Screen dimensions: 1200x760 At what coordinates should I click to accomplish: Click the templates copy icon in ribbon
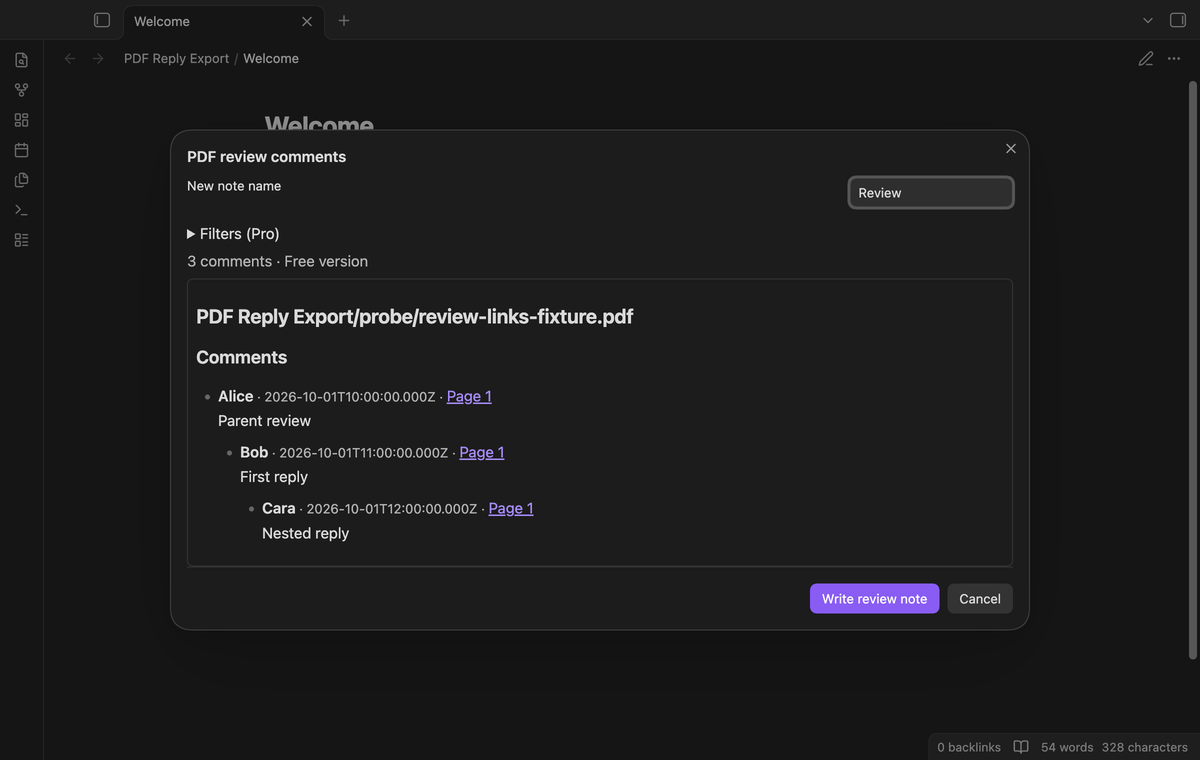pyautogui.click(x=21, y=180)
